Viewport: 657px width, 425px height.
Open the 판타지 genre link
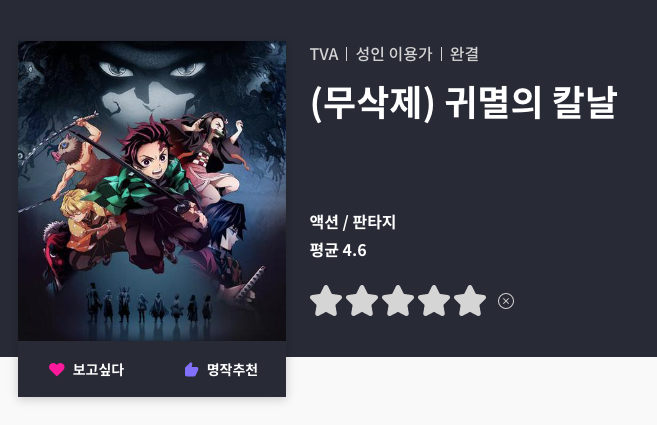[x=374, y=222]
